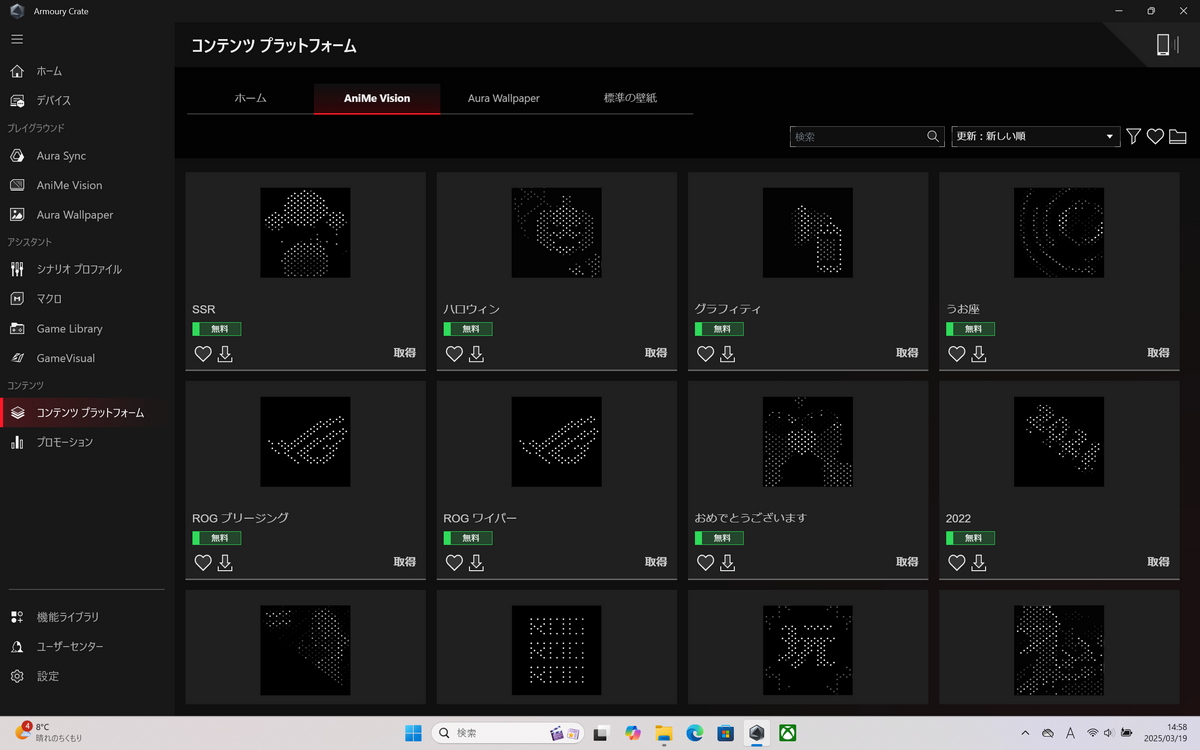Open the filter funnel icon
This screenshot has width=1200, height=750.
[1133, 137]
